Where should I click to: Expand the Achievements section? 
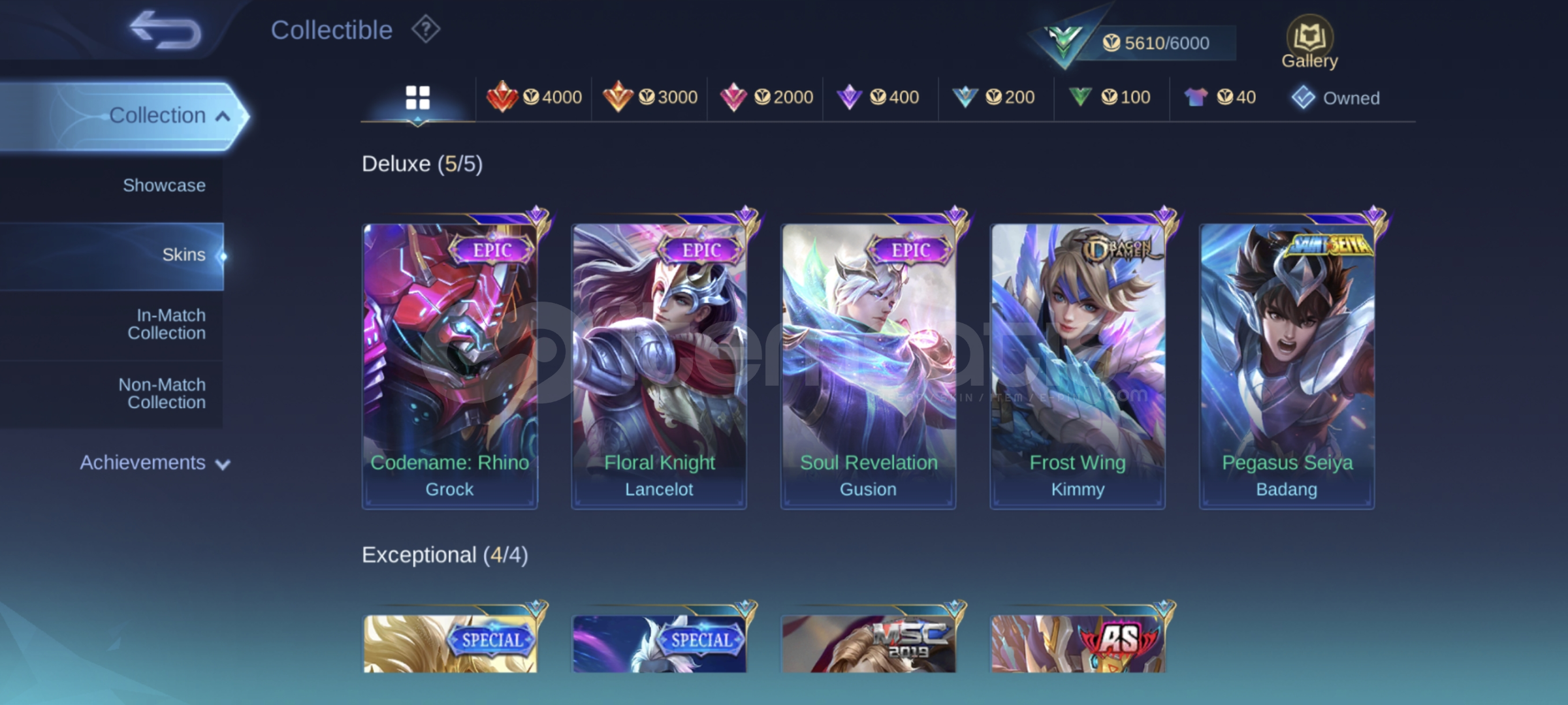point(155,463)
